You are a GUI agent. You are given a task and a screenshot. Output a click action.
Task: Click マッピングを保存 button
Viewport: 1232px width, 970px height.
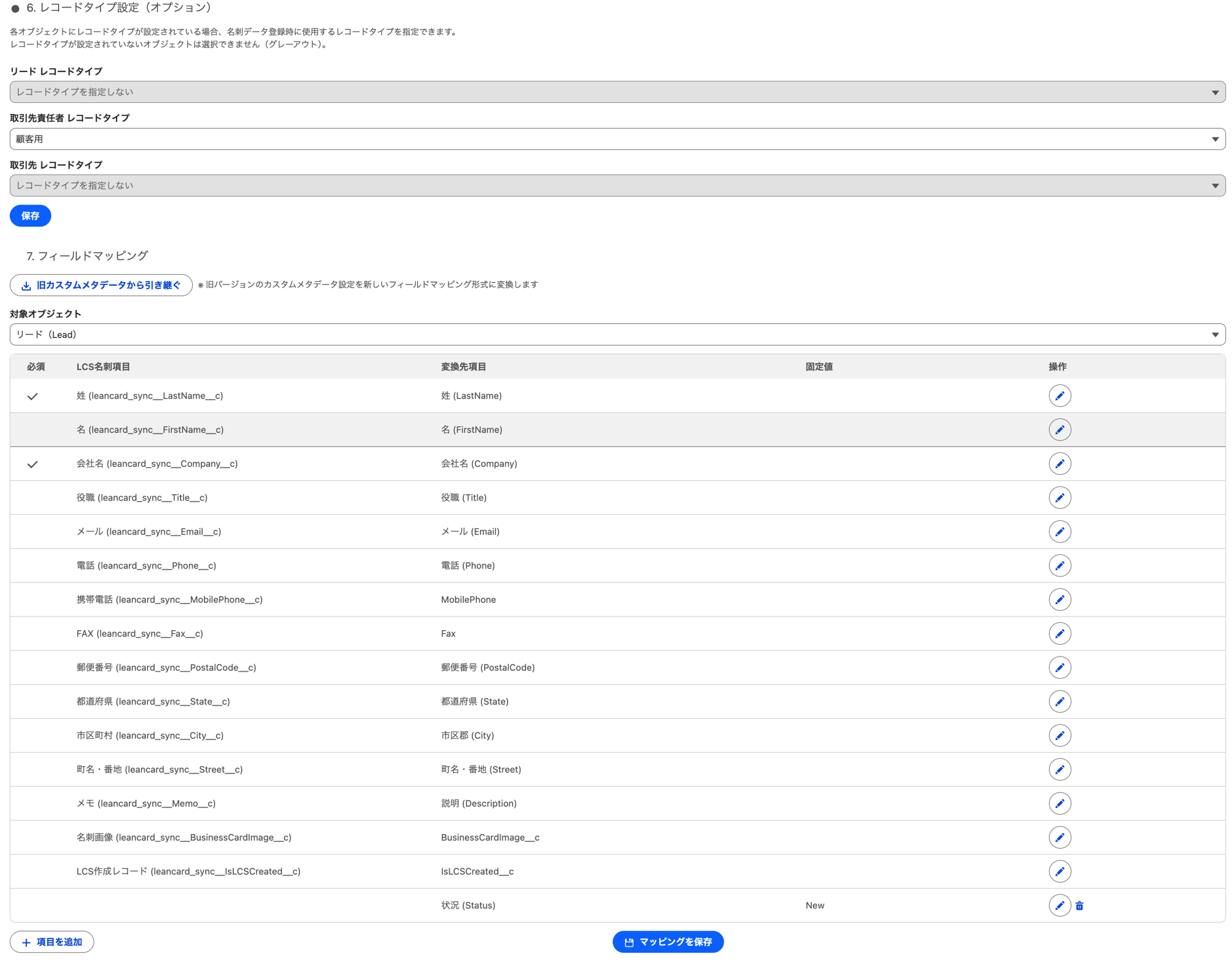tap(668, 942)
